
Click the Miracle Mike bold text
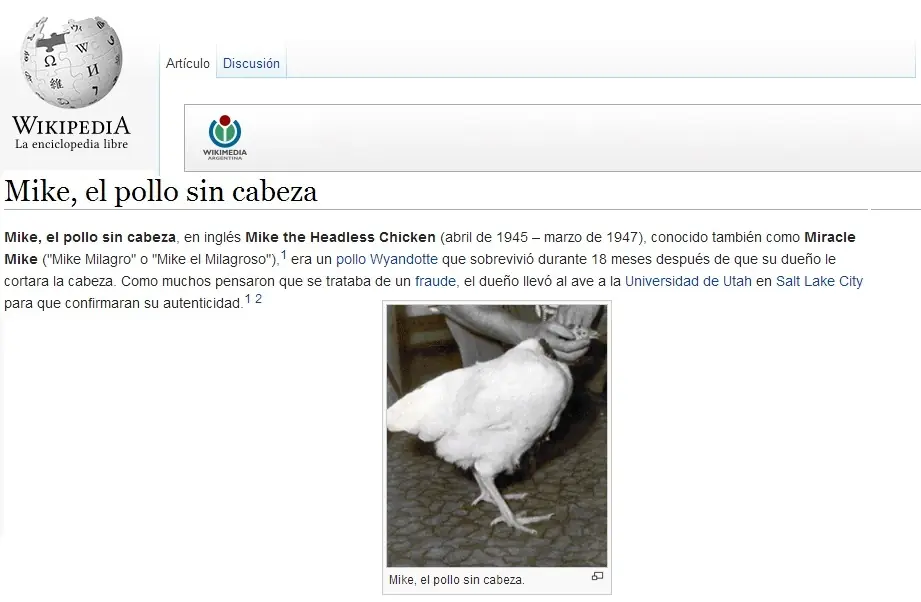coord(828,238)
